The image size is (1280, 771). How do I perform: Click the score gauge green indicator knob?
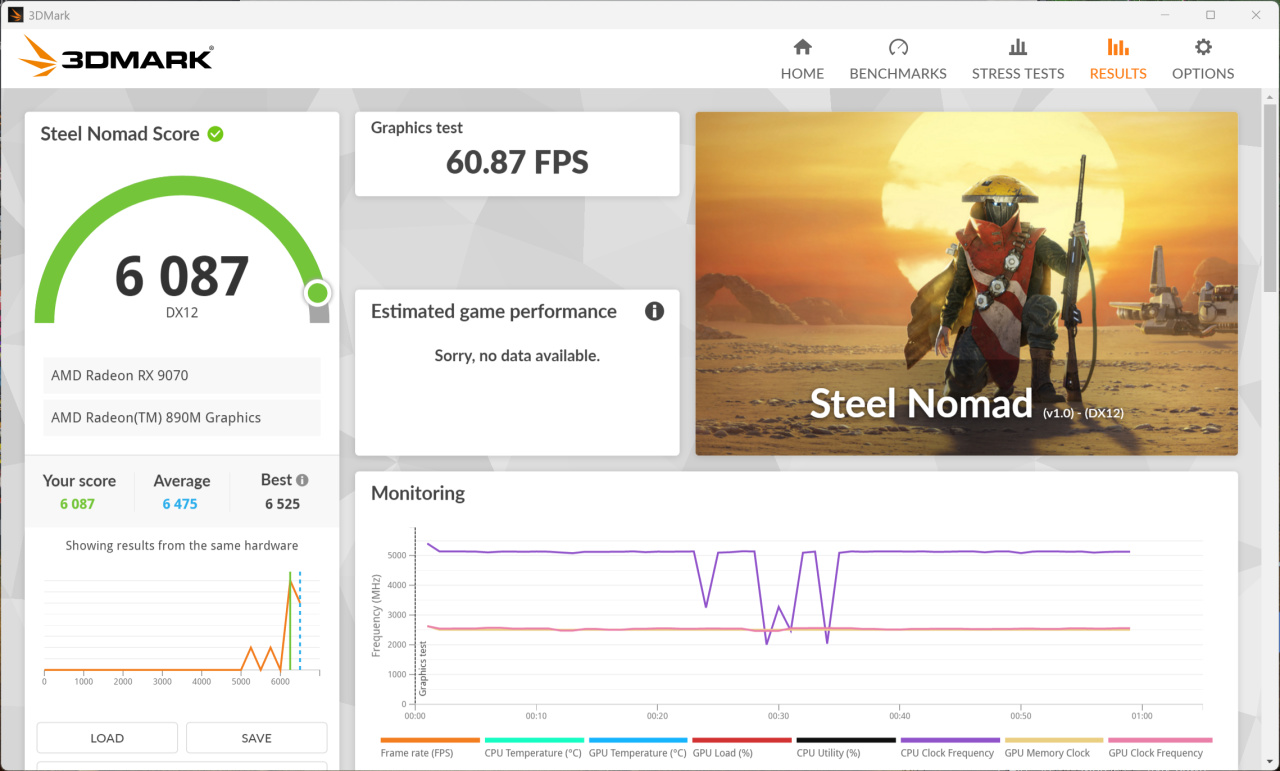[317, 293]
